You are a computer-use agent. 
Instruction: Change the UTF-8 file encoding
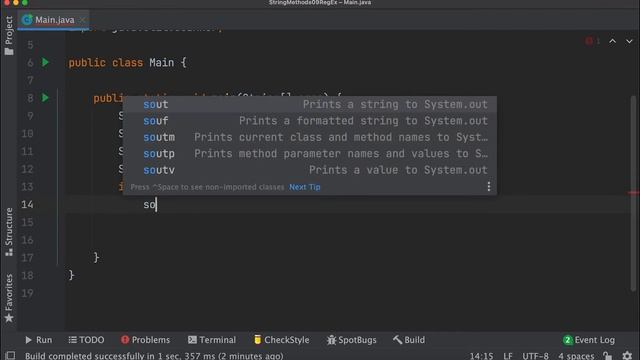click(x=535, y=356)
